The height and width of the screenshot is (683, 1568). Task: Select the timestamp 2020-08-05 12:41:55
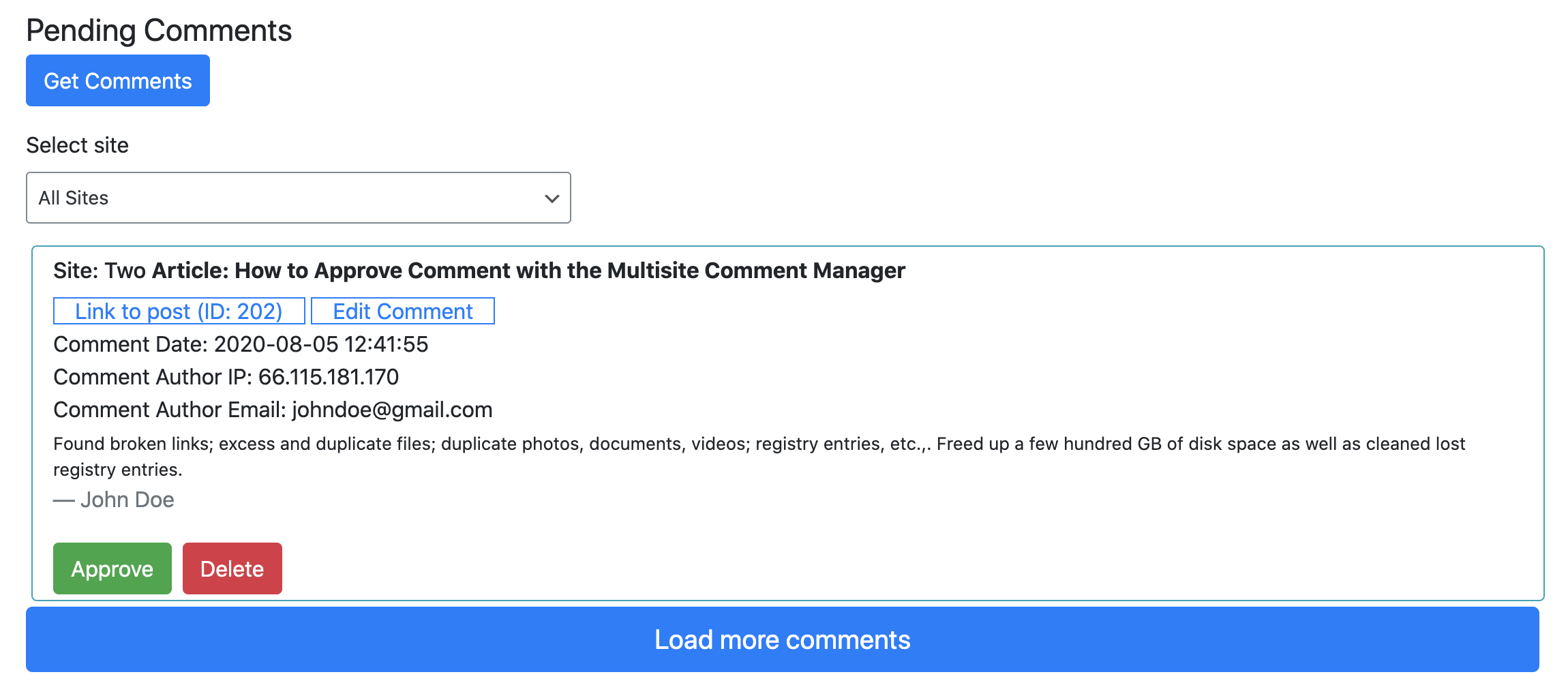321,344
